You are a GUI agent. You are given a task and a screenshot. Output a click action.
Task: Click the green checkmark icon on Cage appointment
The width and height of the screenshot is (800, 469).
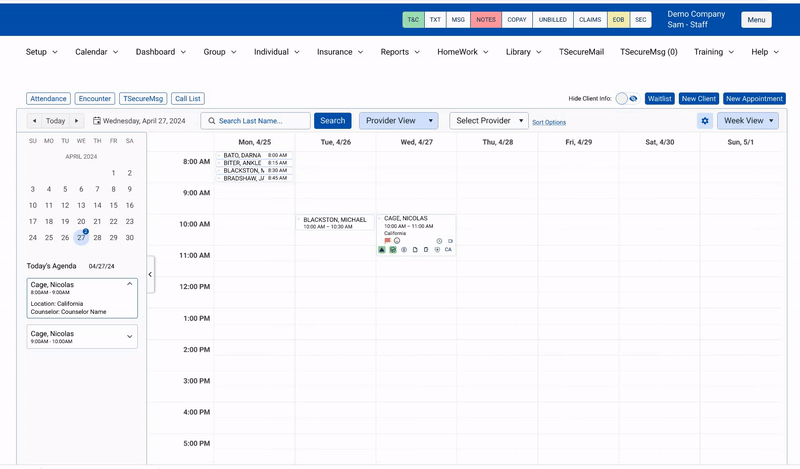(393, 250)
